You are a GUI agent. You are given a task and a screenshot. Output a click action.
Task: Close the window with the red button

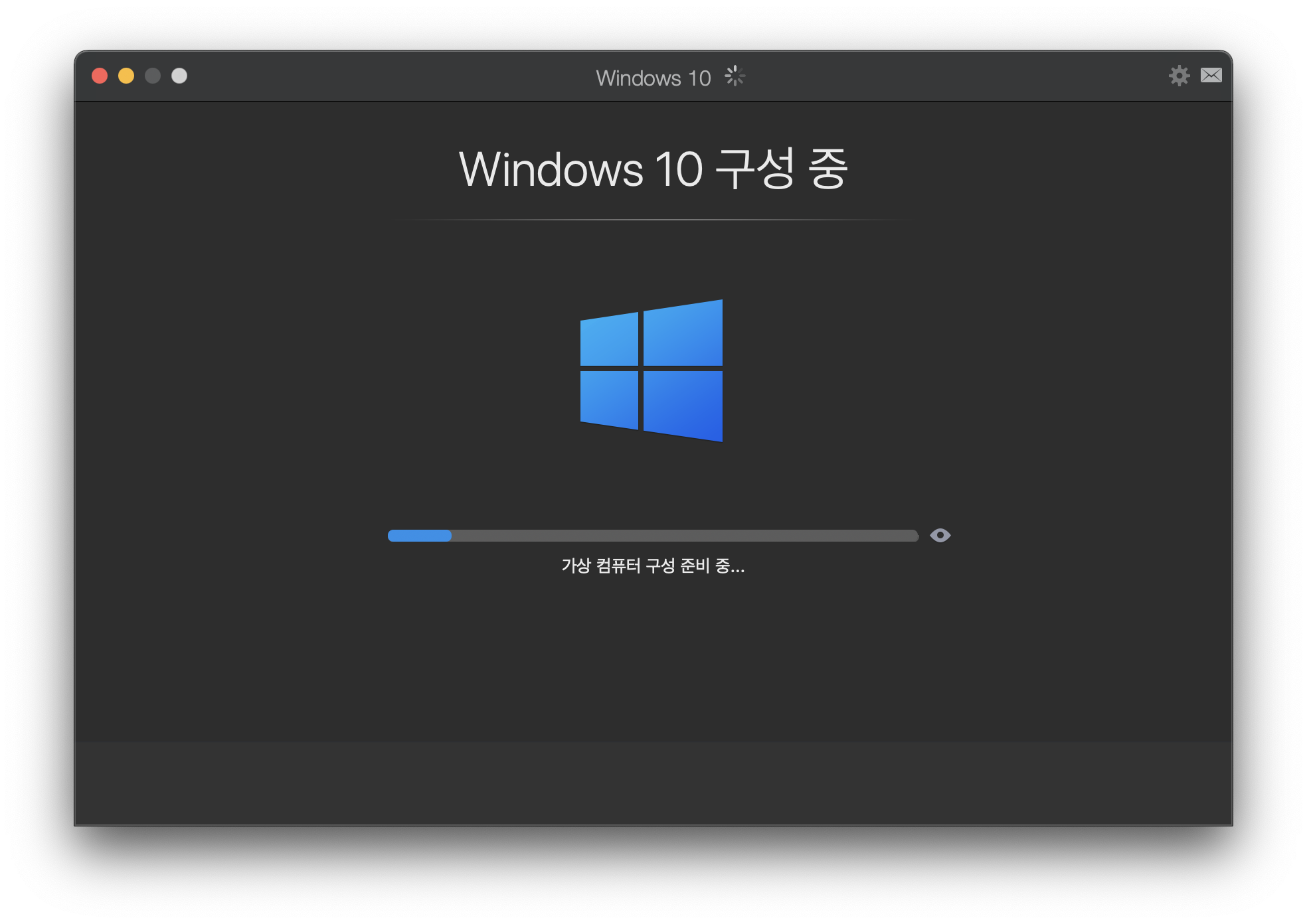click(100, 76)
